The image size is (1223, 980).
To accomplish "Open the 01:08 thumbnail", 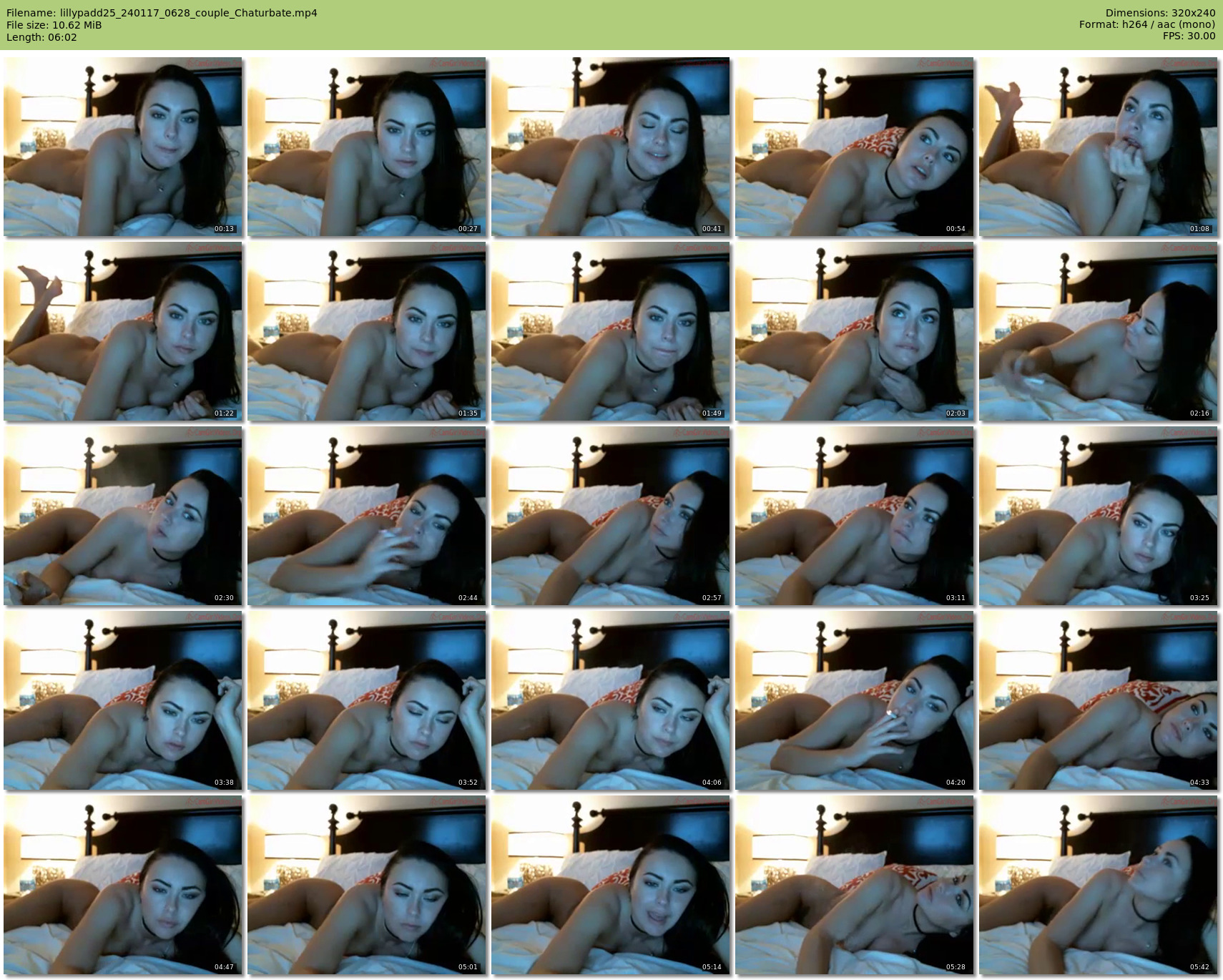I will pos(1099,147).
